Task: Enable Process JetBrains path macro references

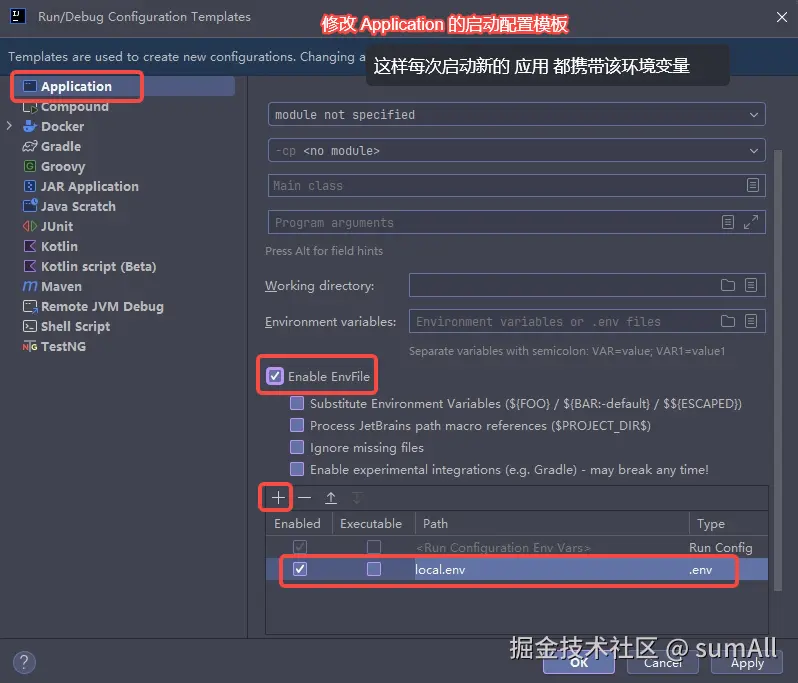Action: coord(297,425)
